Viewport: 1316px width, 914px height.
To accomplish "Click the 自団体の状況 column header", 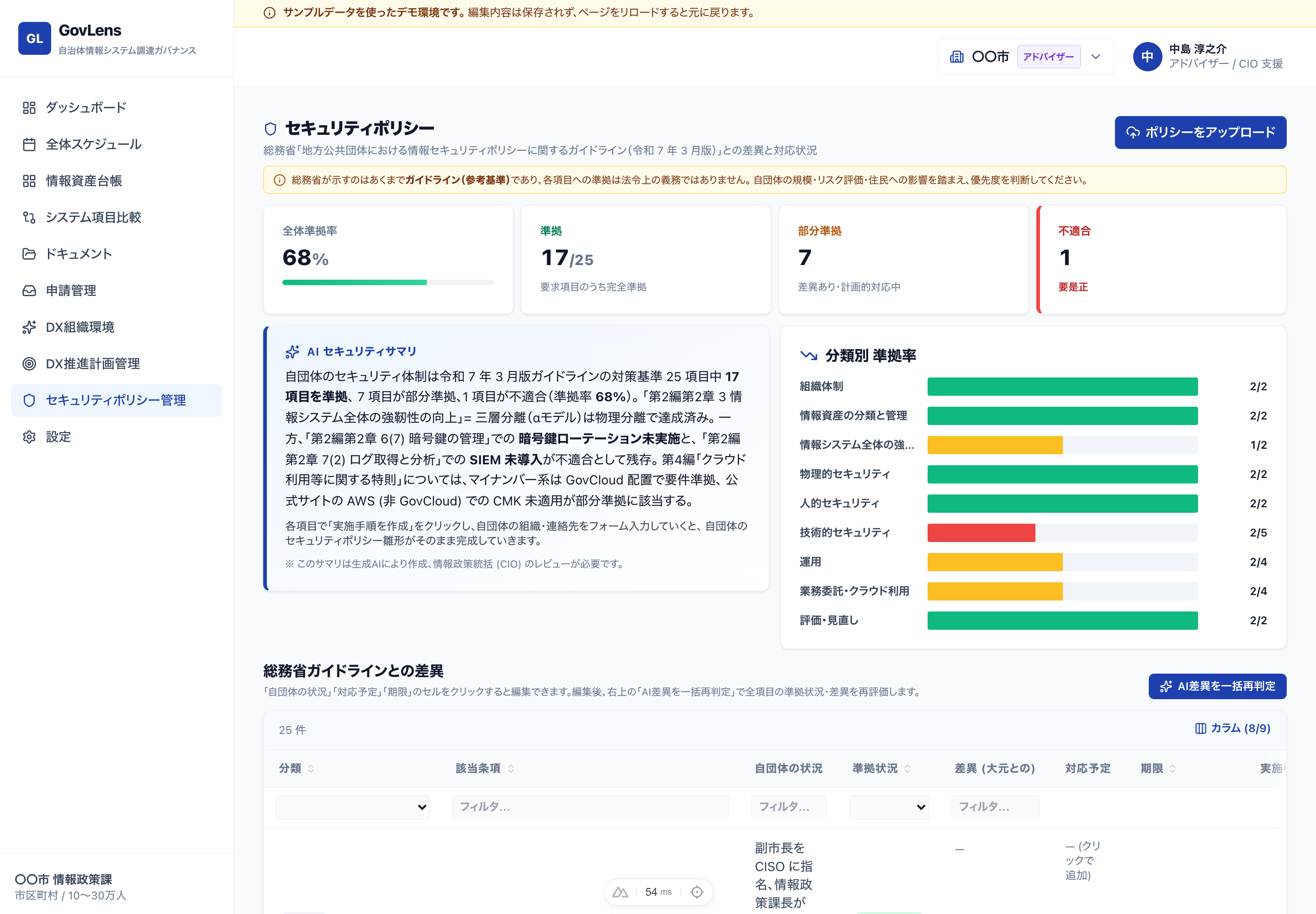I will [789, 769].
